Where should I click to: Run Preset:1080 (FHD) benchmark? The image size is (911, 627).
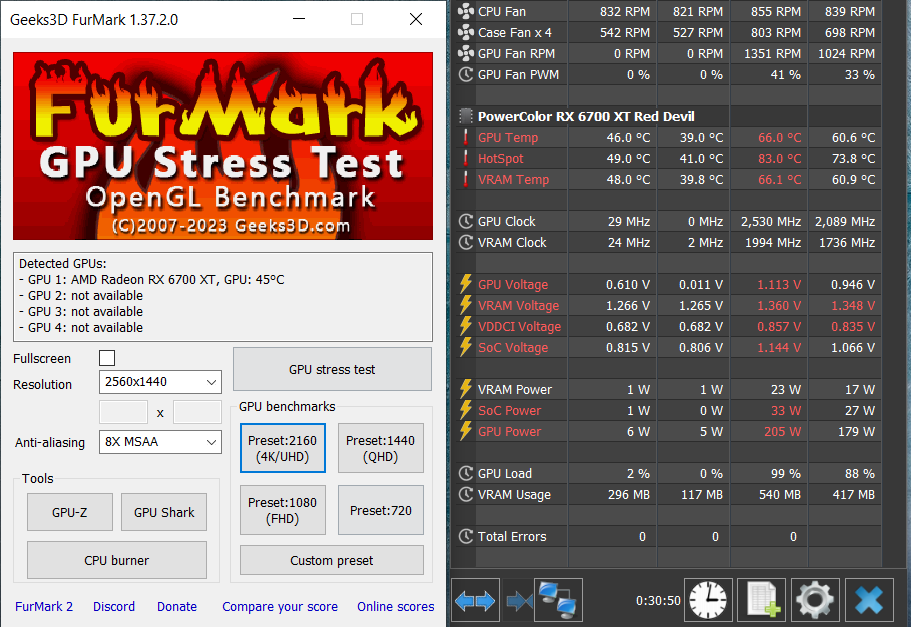coord(282,510)
